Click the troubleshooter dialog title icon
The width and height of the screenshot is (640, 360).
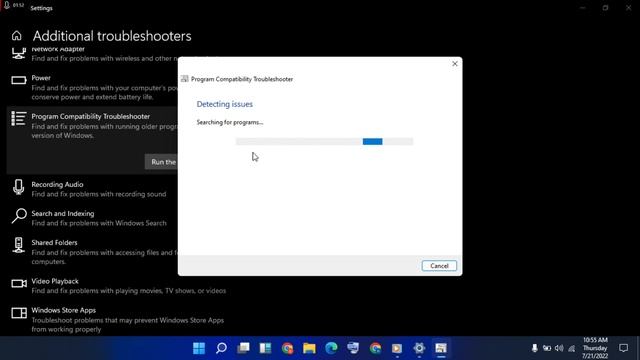tap(184, 79)
